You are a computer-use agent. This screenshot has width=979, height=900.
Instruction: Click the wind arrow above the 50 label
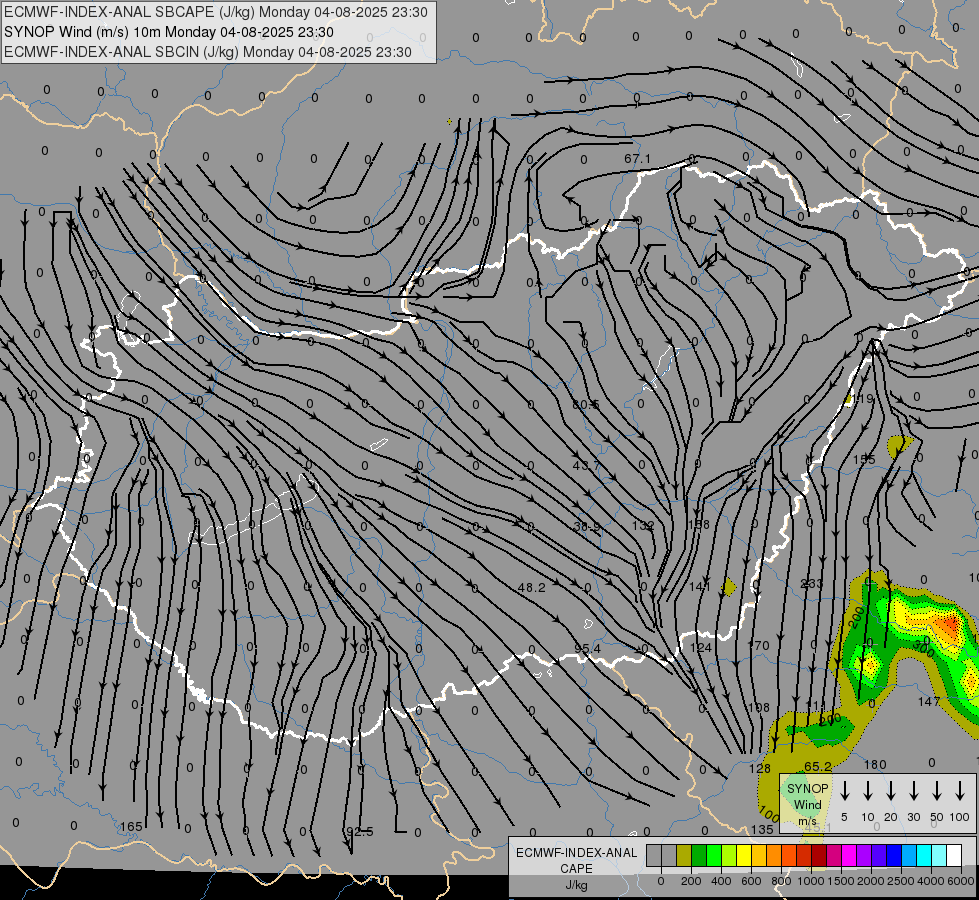[x=937, y=791]
